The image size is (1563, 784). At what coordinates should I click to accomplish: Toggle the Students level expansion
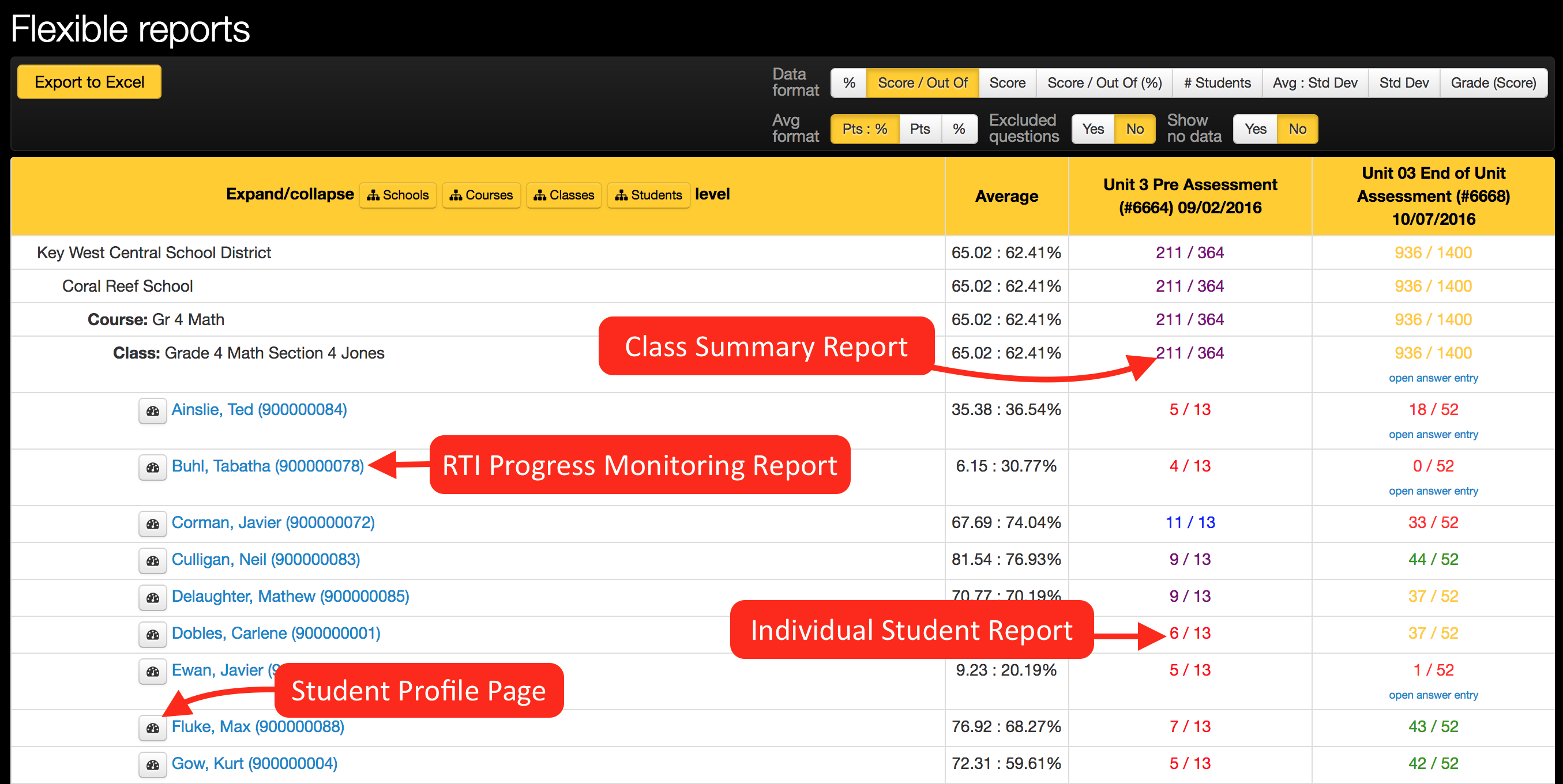pos(648,195)
